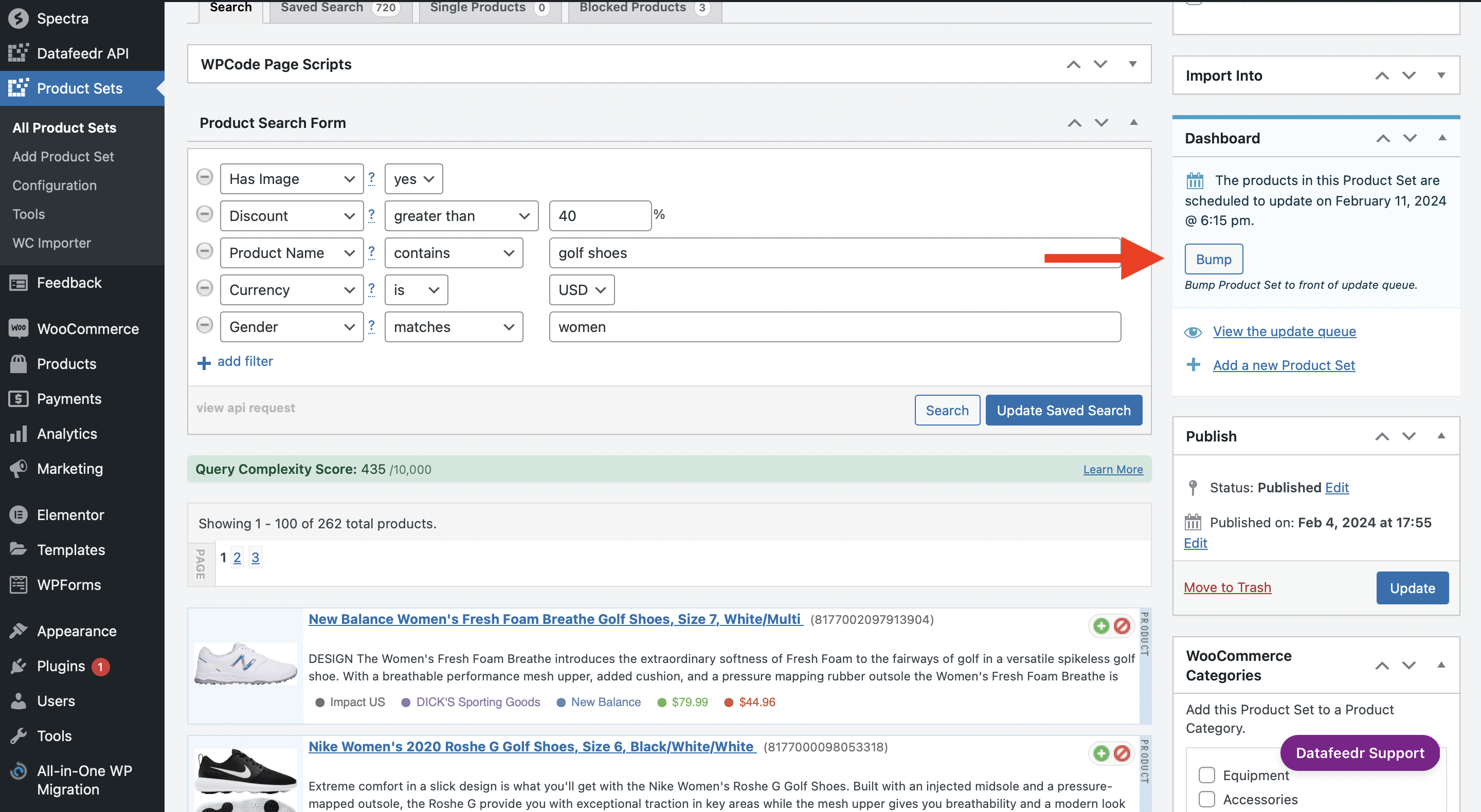Viewport: 1481px width, 812px height.
Task: Click the Datafeedr API sidebar icon
Action: [19, 53]
